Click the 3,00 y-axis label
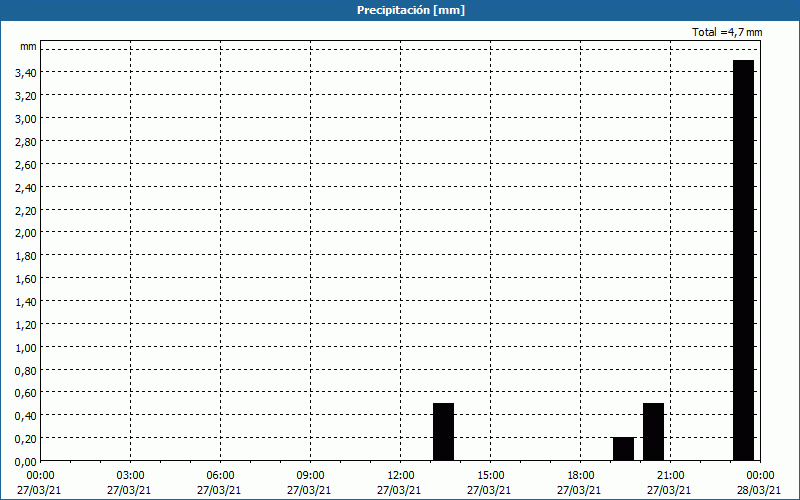800x500 pixels. [26, 119]
